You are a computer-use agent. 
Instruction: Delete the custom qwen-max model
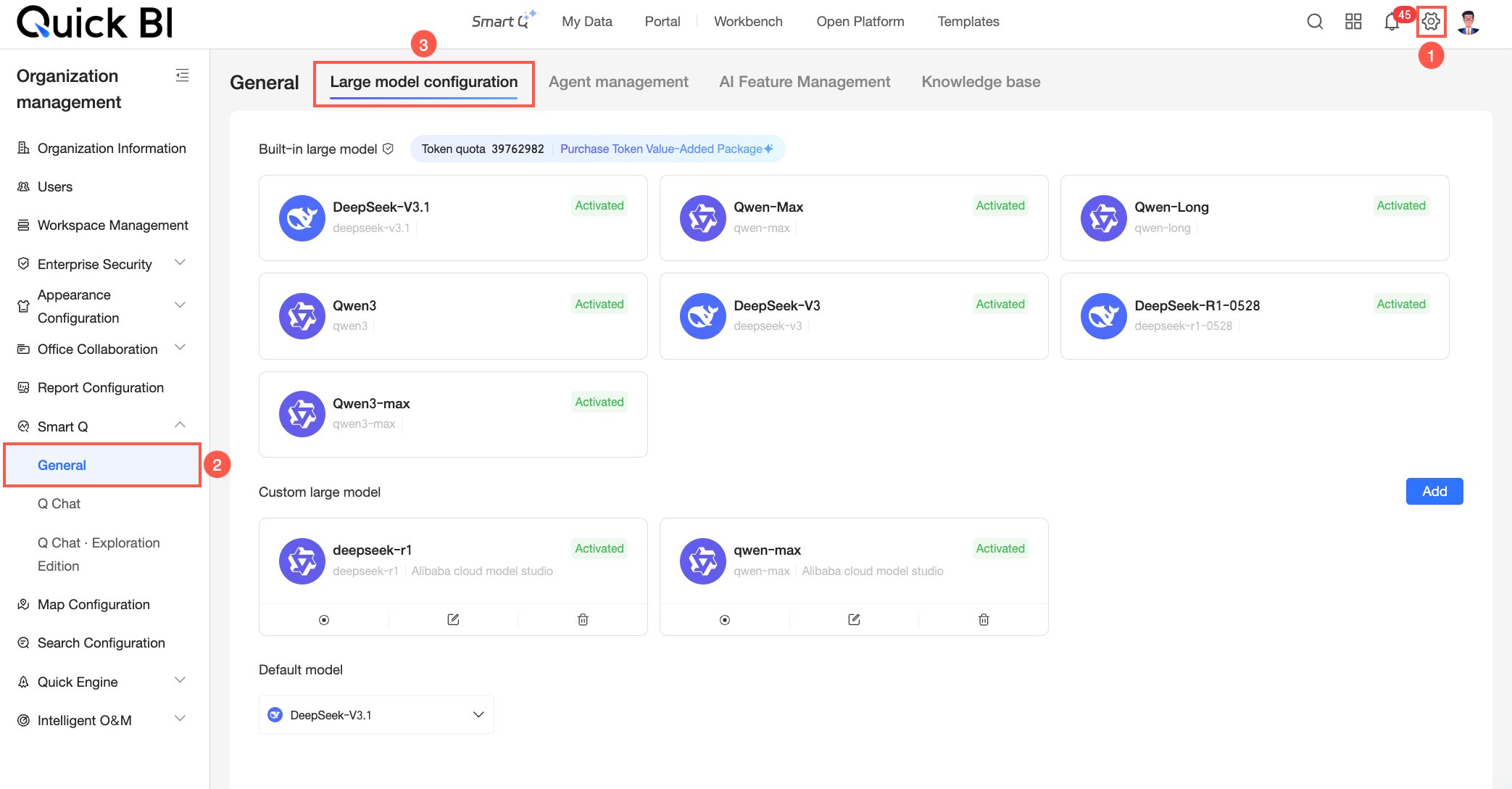coord(984,619)
